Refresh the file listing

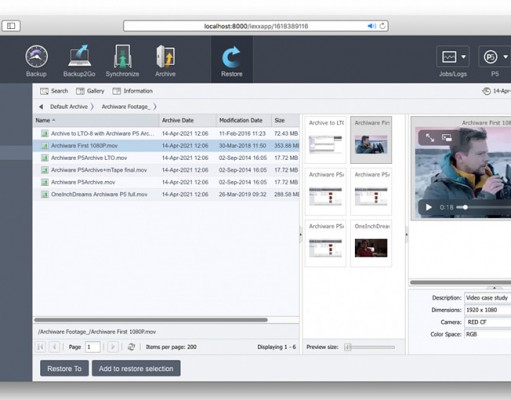pos(131,347)
